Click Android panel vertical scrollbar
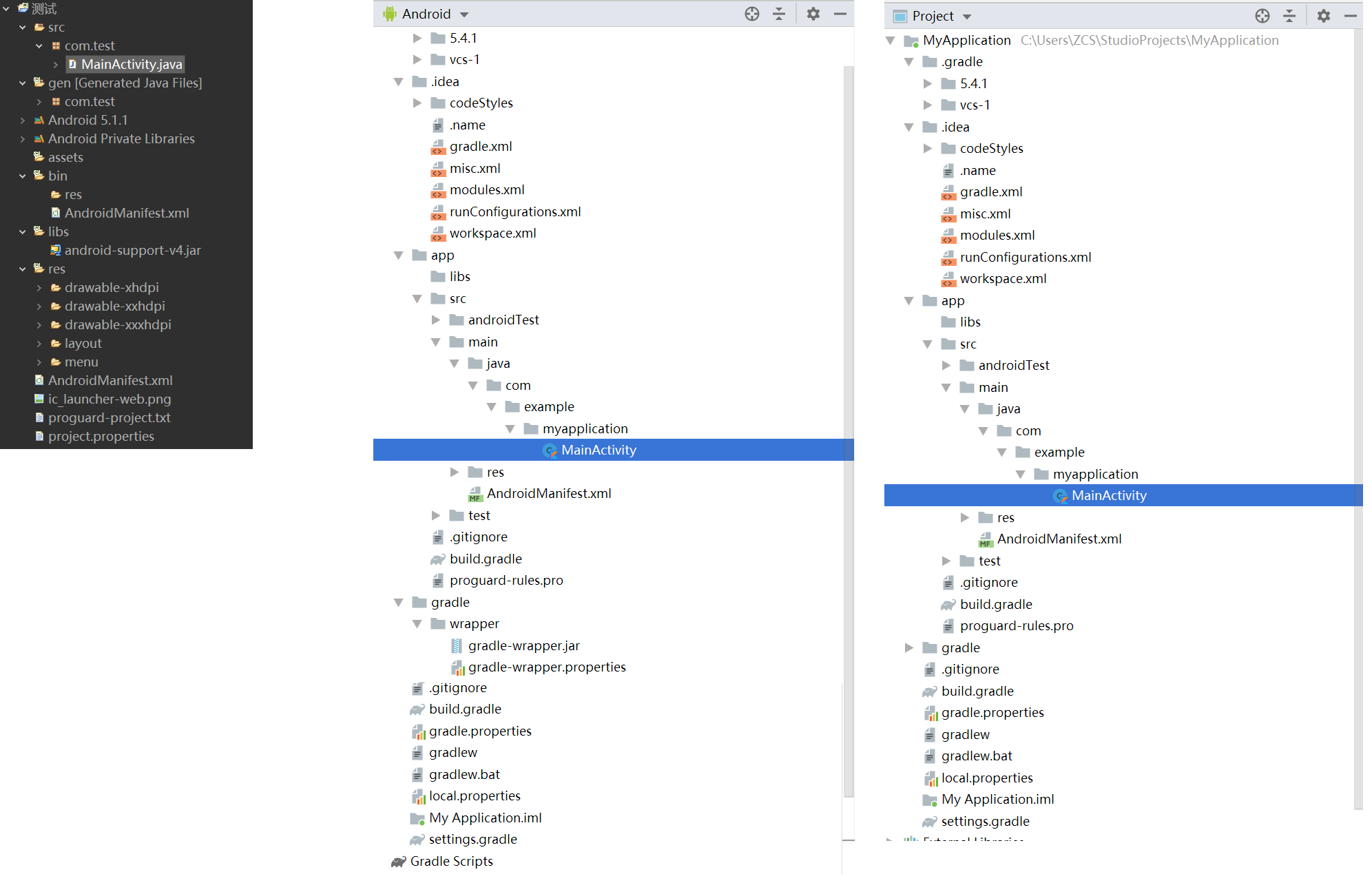This screenshot has width=1372, height=894. click(x=849, y=430)
